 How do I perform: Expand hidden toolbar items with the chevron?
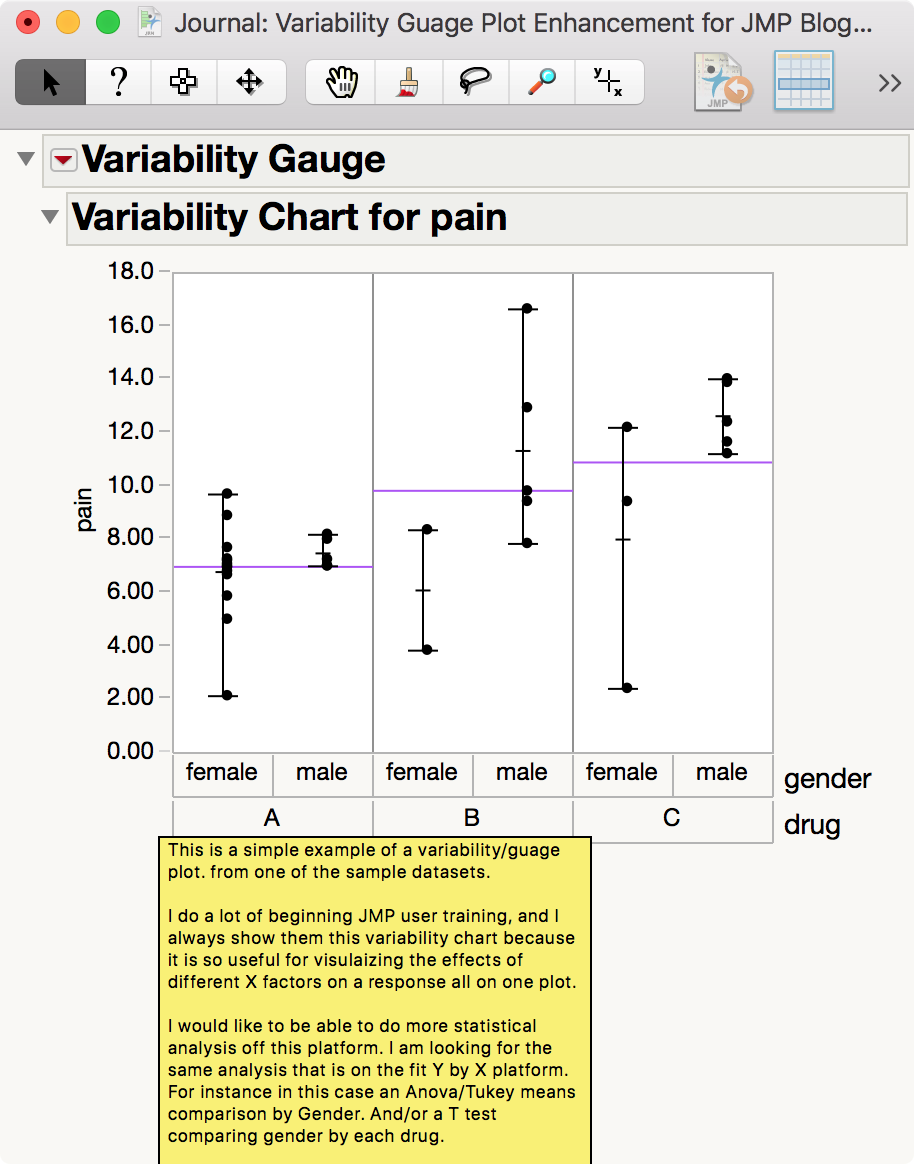pyautogui.click(x=889, y=82)
